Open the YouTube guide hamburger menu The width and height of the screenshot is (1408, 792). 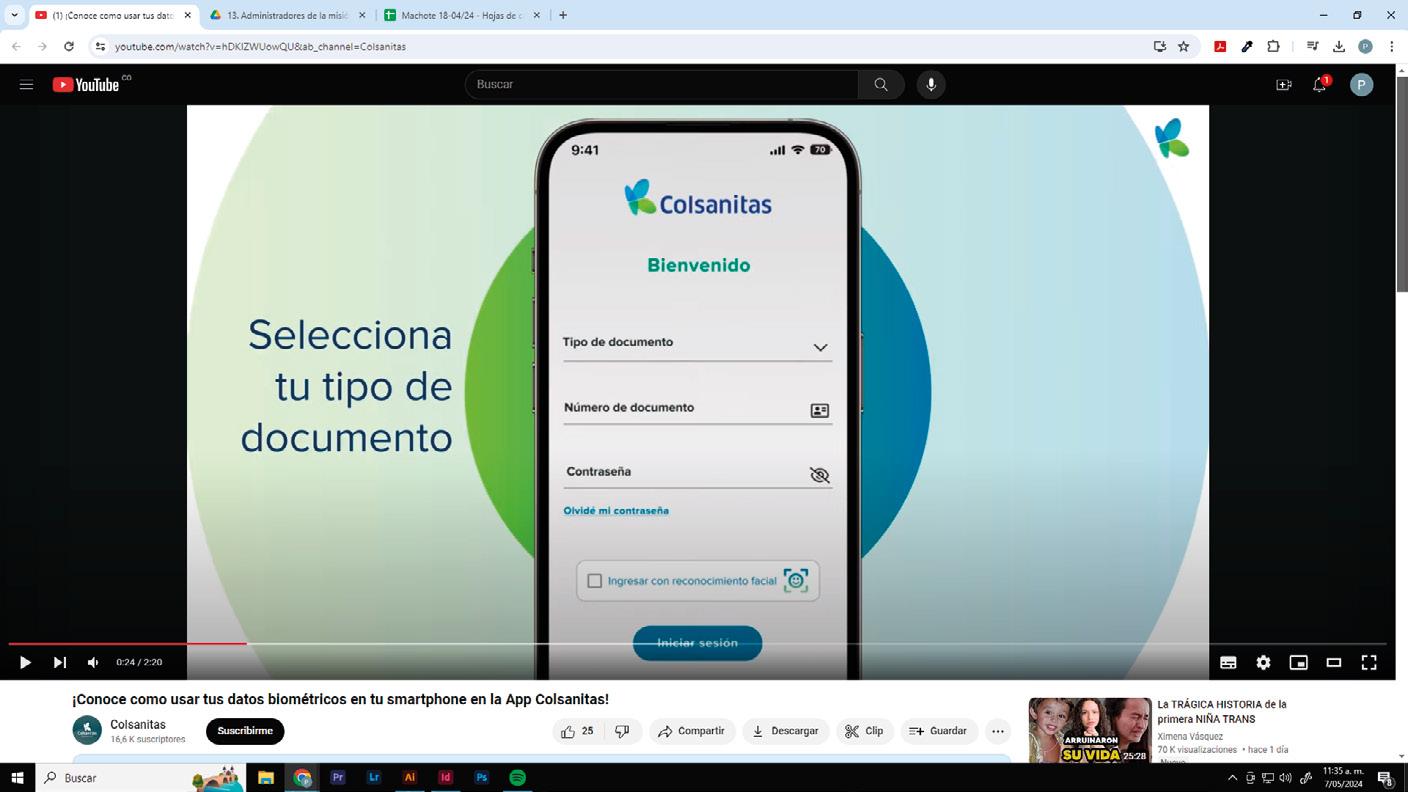pos(27,85)
